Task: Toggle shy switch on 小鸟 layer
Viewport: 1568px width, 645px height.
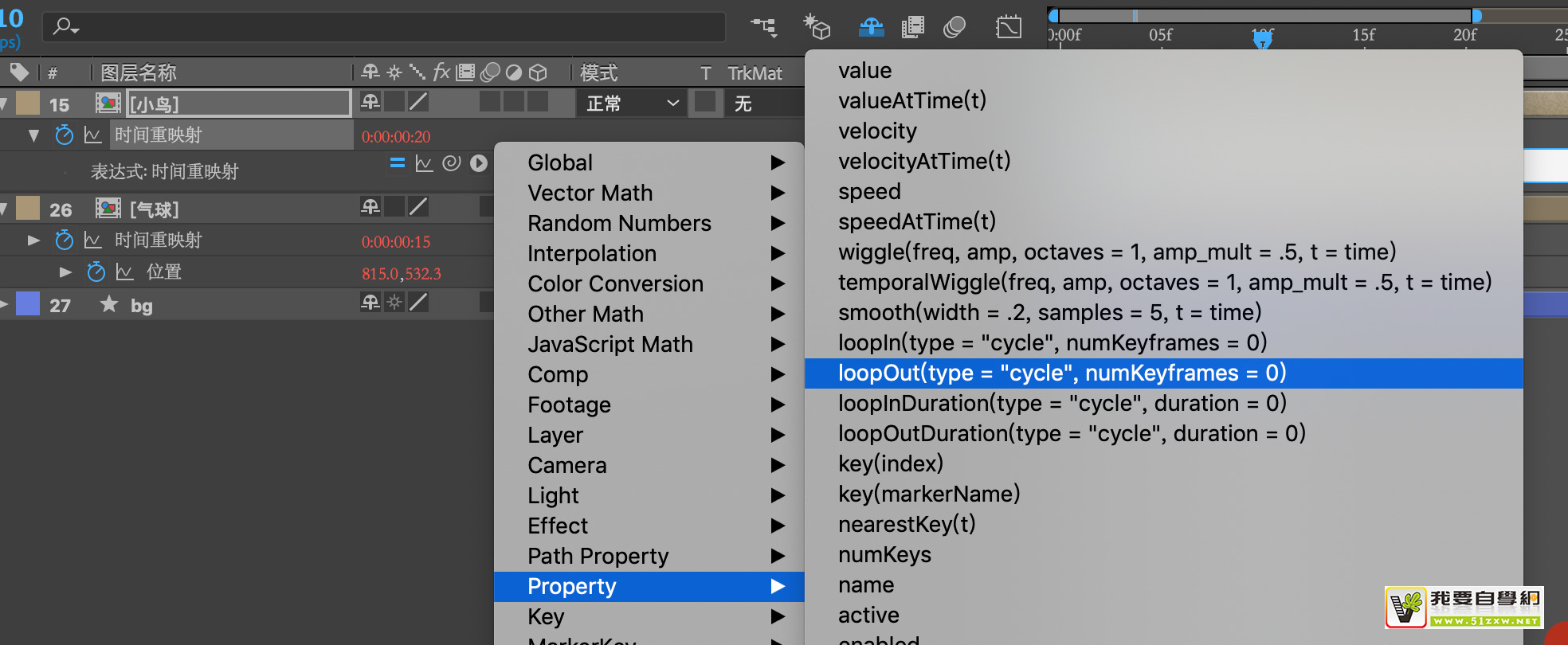Action: click(x=370, y=102)
